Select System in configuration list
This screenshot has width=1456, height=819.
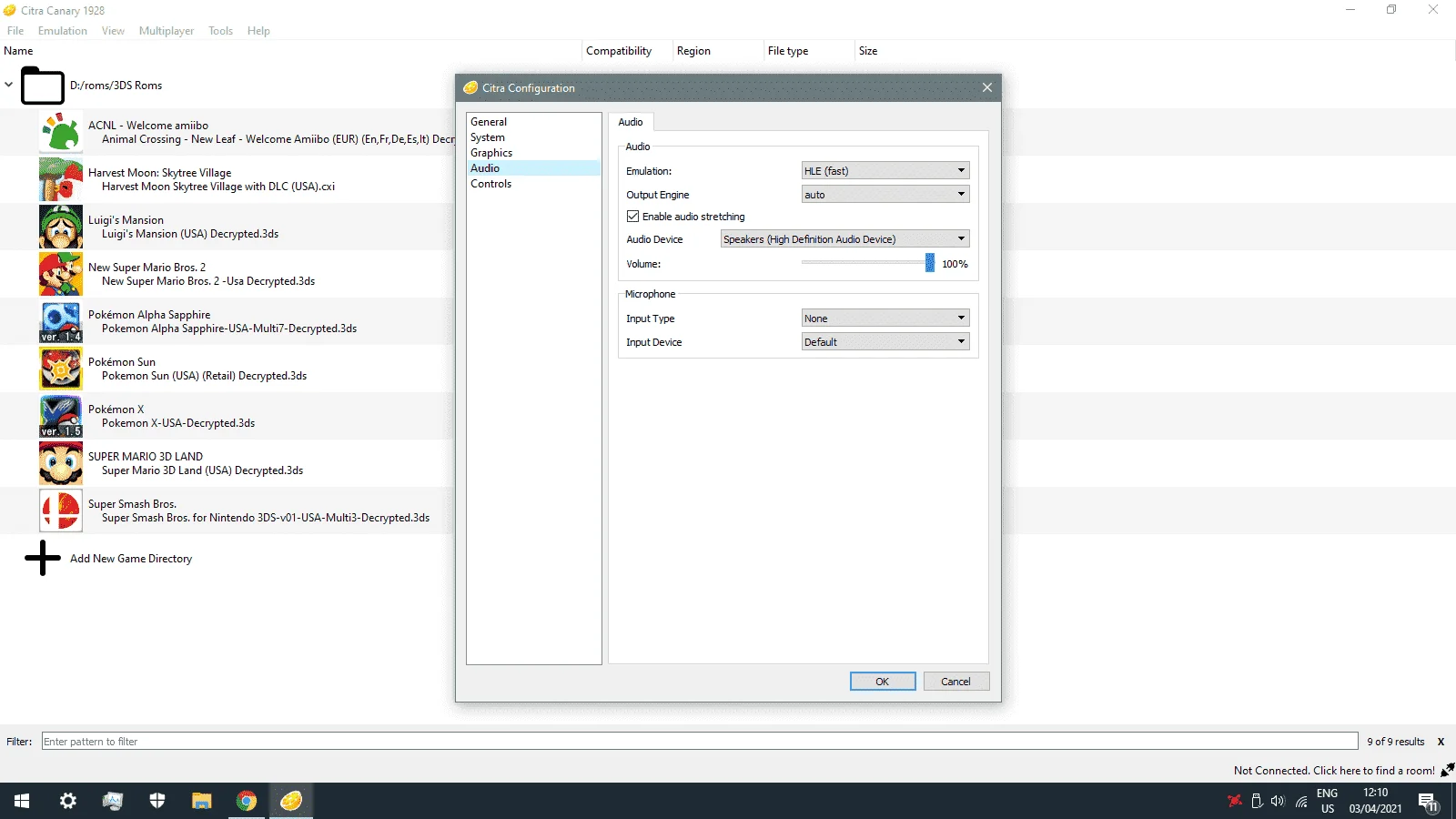pyautogui.click(x=533, y=137)
